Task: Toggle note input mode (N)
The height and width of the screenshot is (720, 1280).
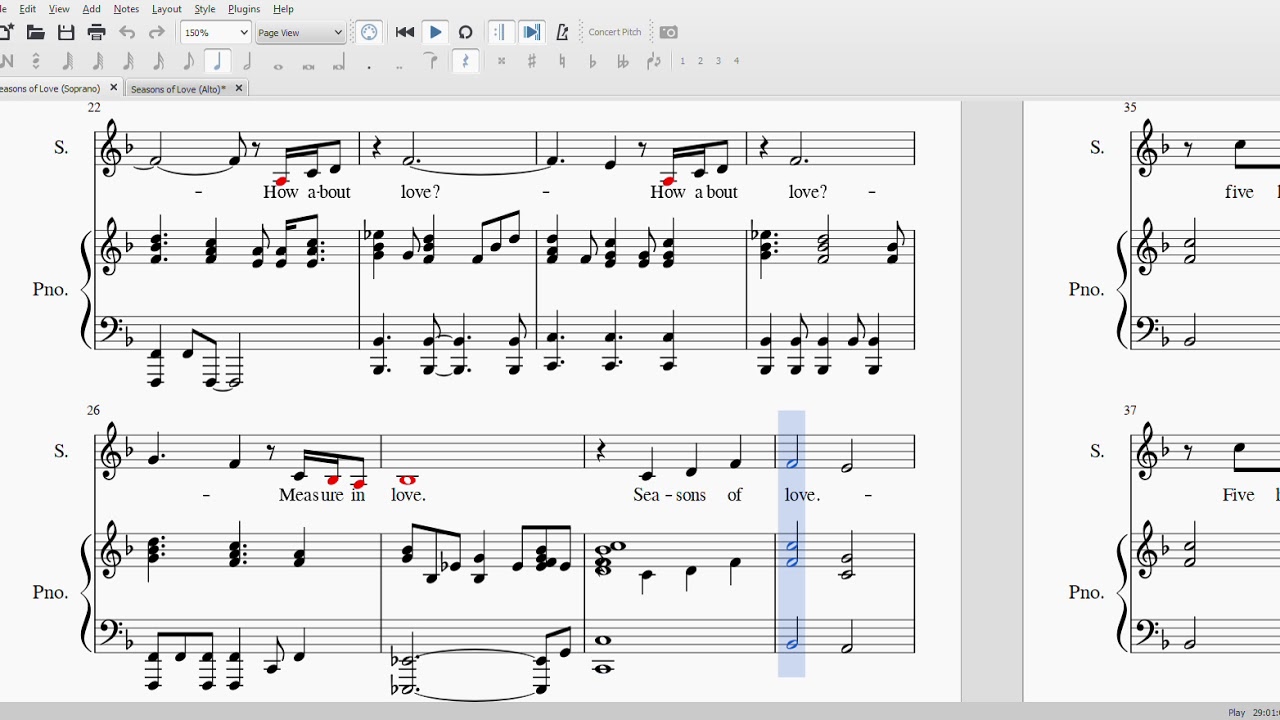Action: pos(6,61)
